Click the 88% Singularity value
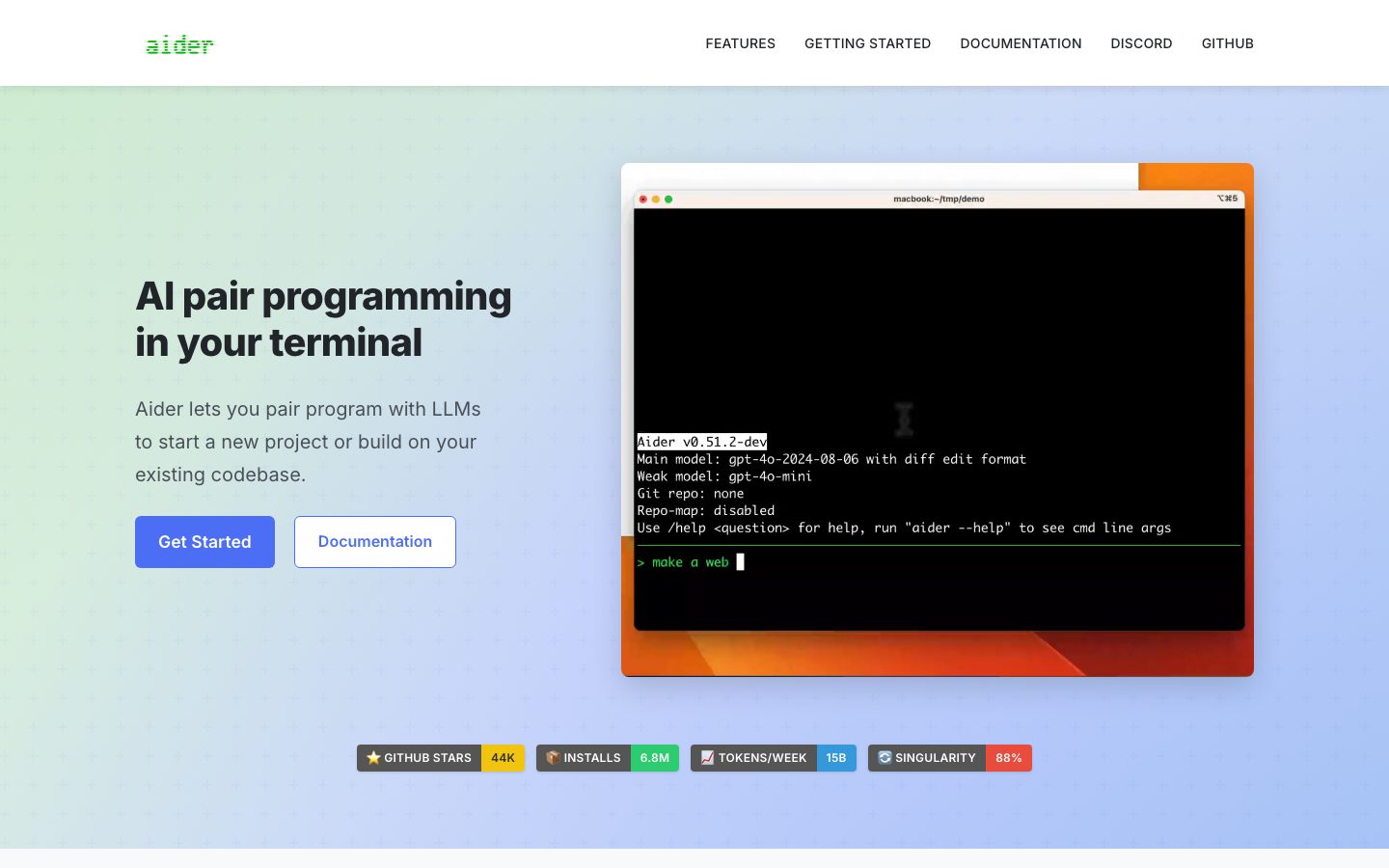Image resolution: width=1389 pixels, height=868 pixels. (1008, 758)
